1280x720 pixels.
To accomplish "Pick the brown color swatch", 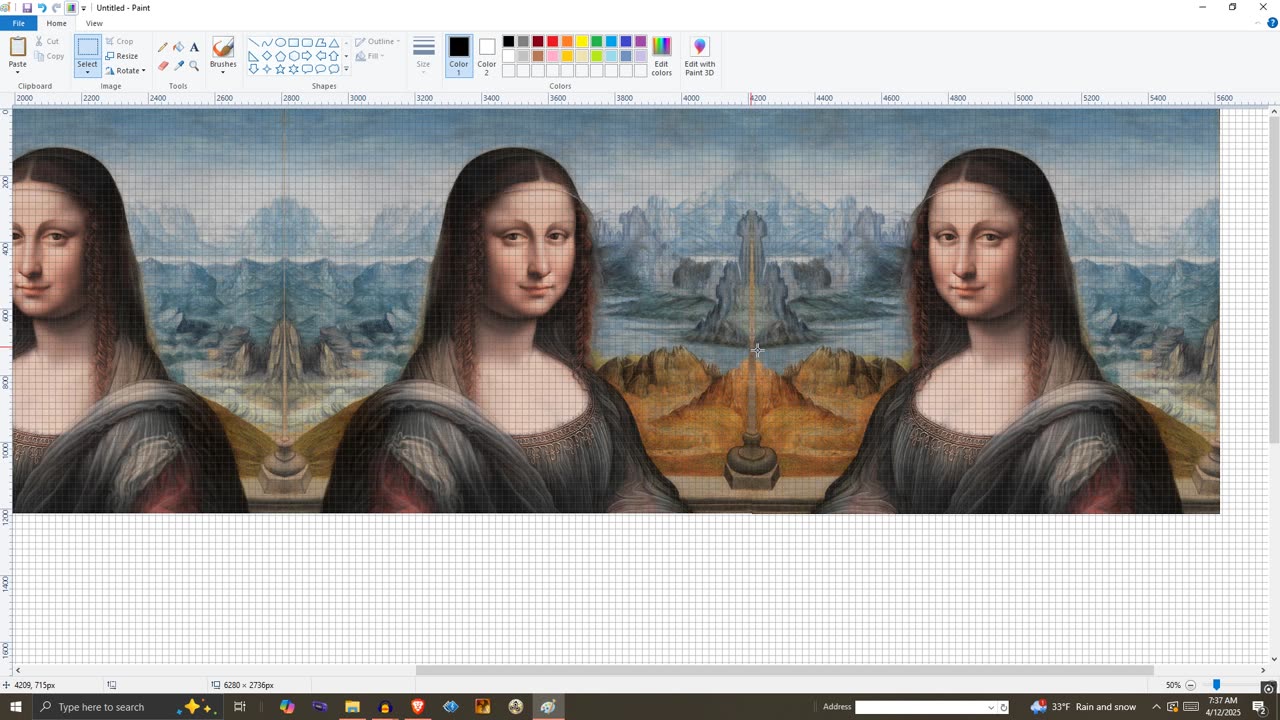I will 538,56.
